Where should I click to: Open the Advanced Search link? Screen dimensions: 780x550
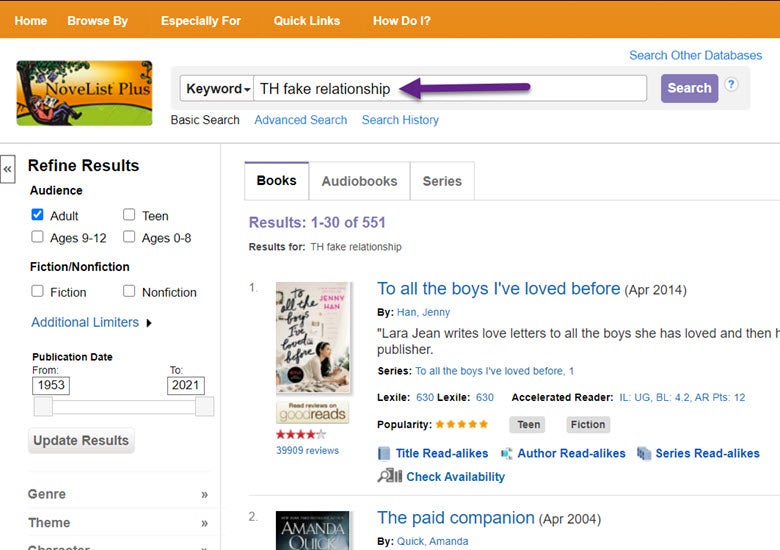point(300,120)
